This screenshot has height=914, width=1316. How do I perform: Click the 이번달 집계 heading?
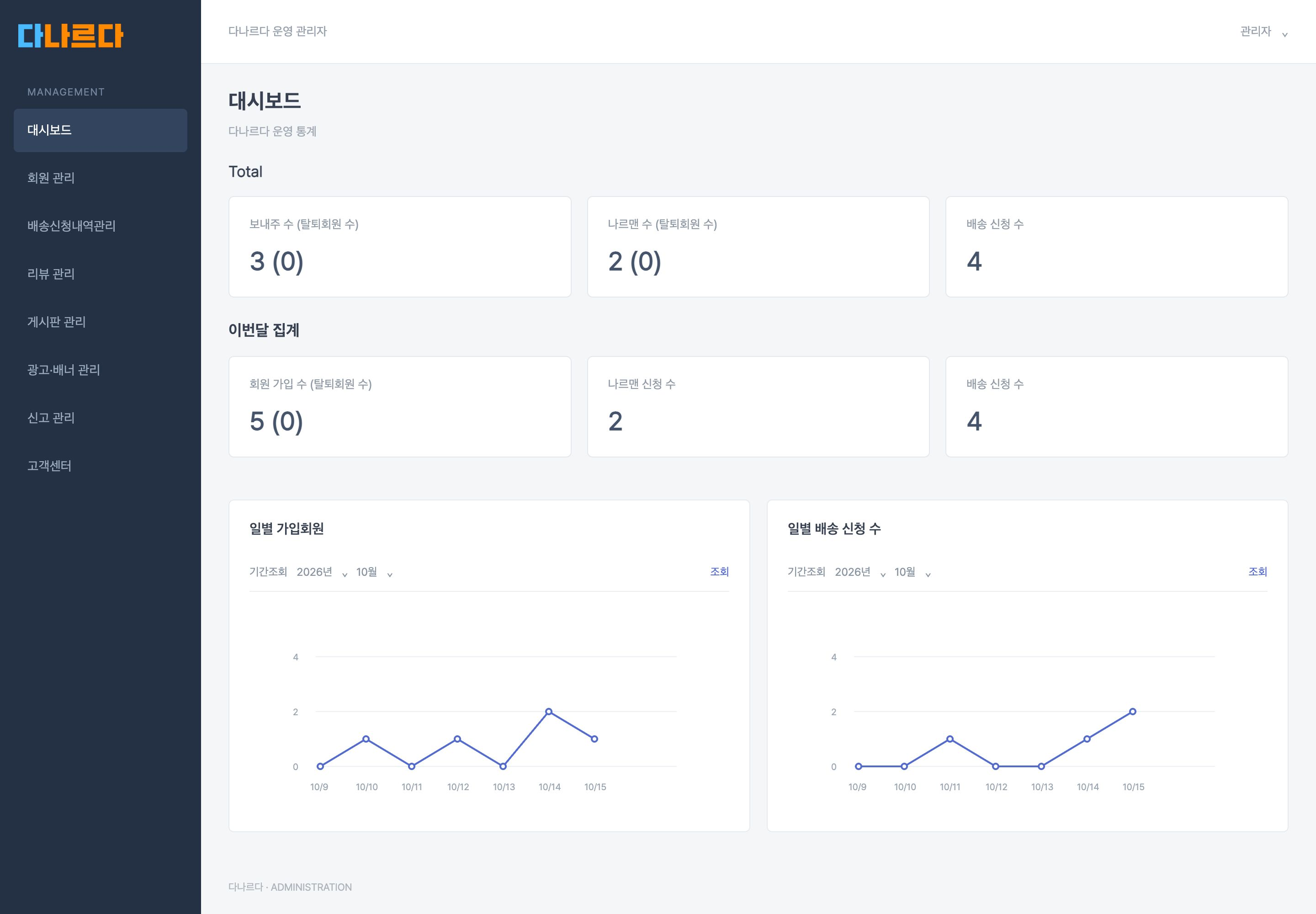pos(264,330)
